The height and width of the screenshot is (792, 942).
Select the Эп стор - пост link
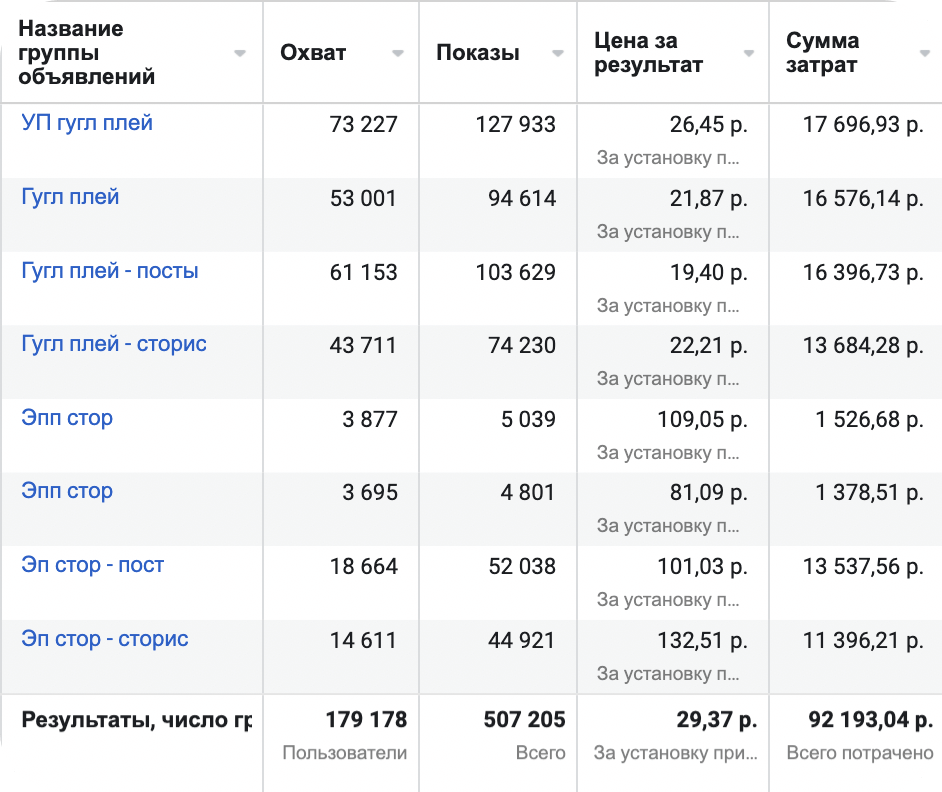92,565
